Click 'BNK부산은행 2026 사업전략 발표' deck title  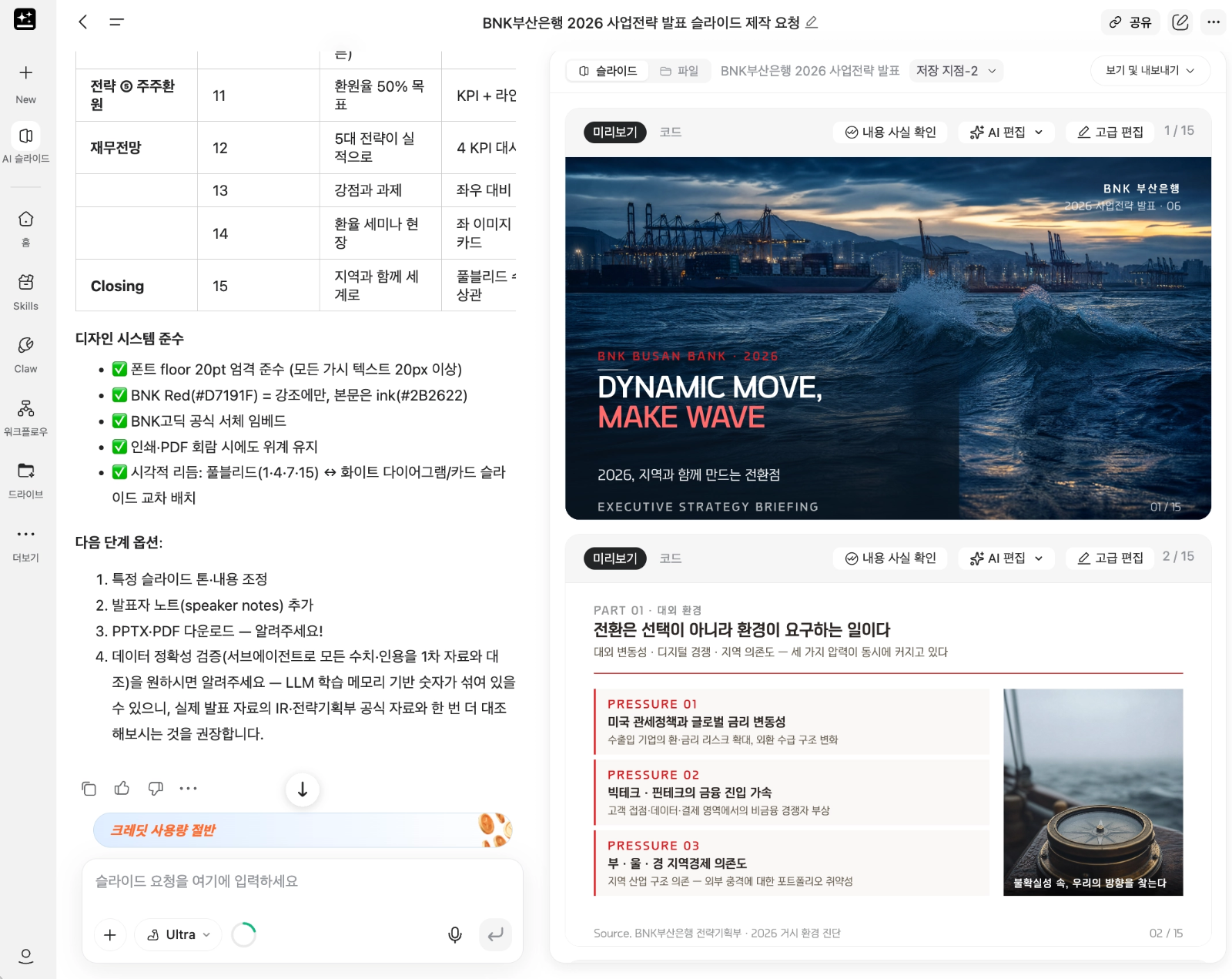pyautogui.click(x=810, y=71)
